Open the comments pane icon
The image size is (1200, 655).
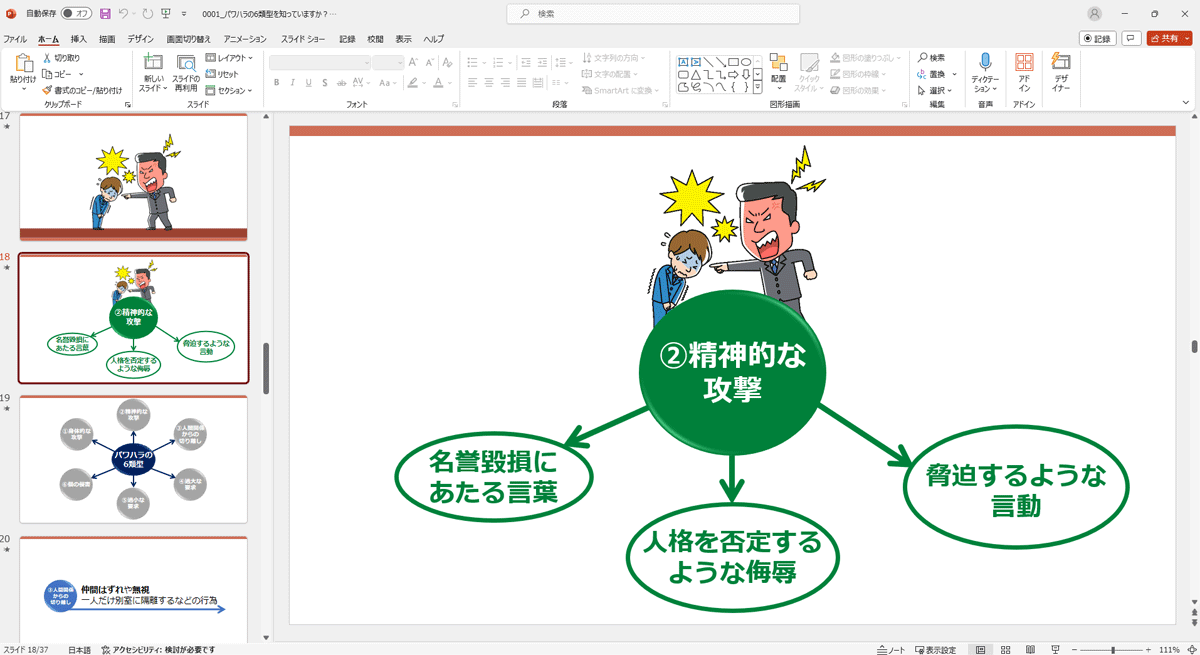point(1132,38)
